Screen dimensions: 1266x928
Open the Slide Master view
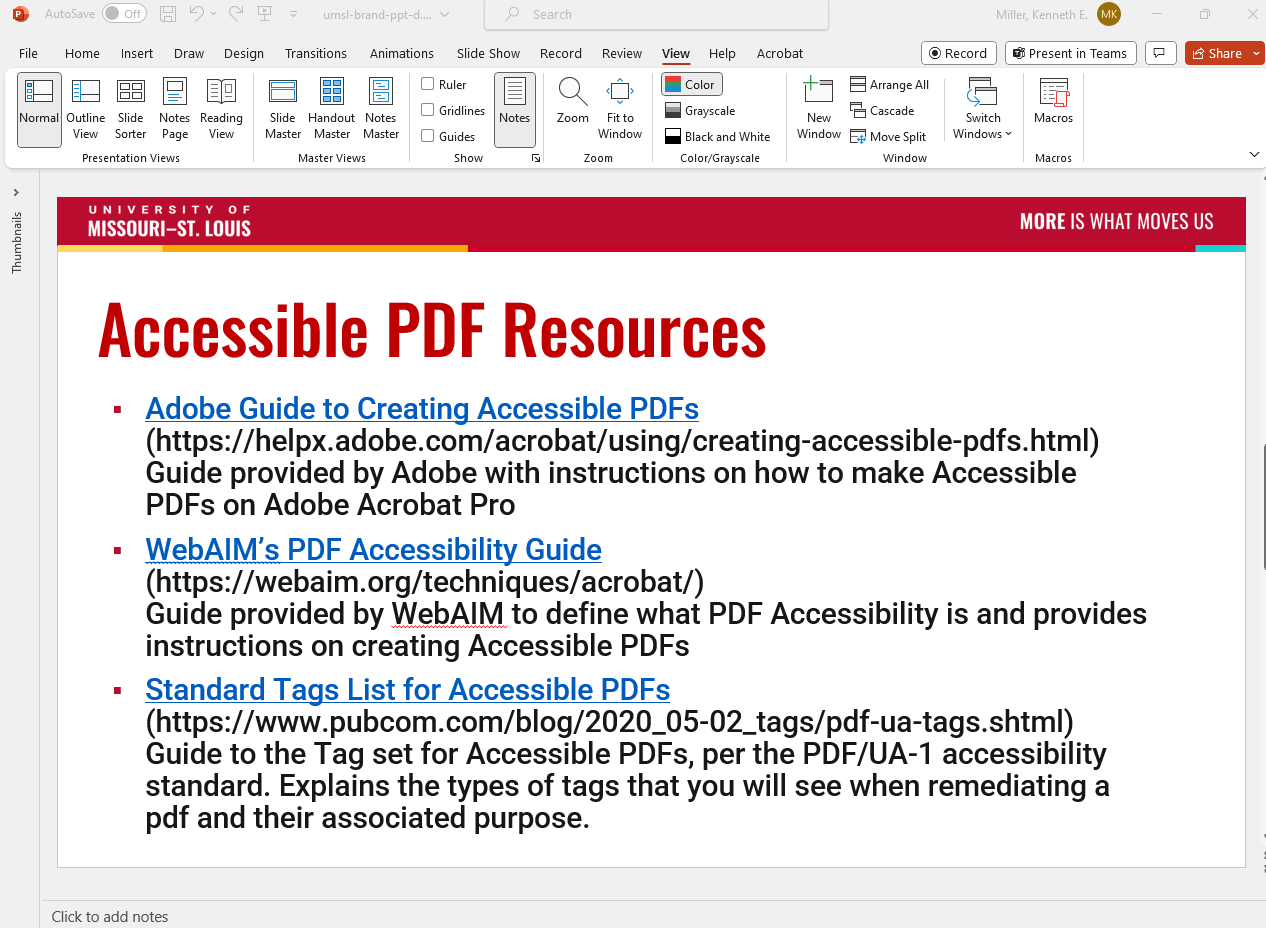click(x=283, y=110)
